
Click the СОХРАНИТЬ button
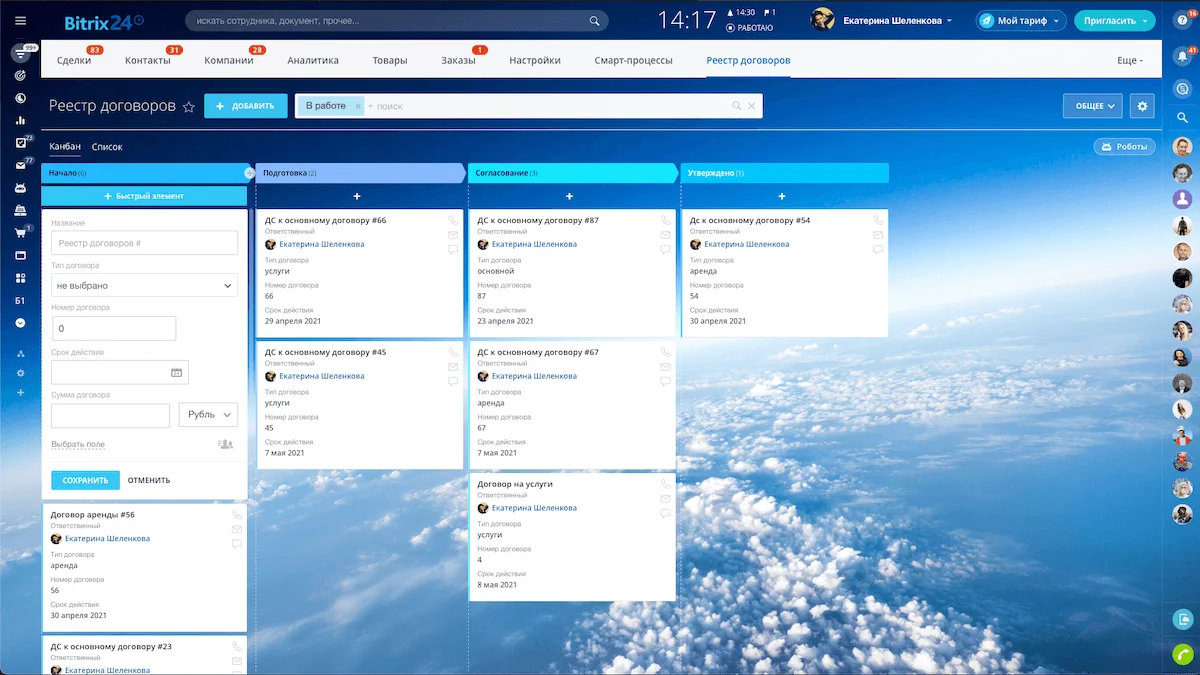[85, 480]
